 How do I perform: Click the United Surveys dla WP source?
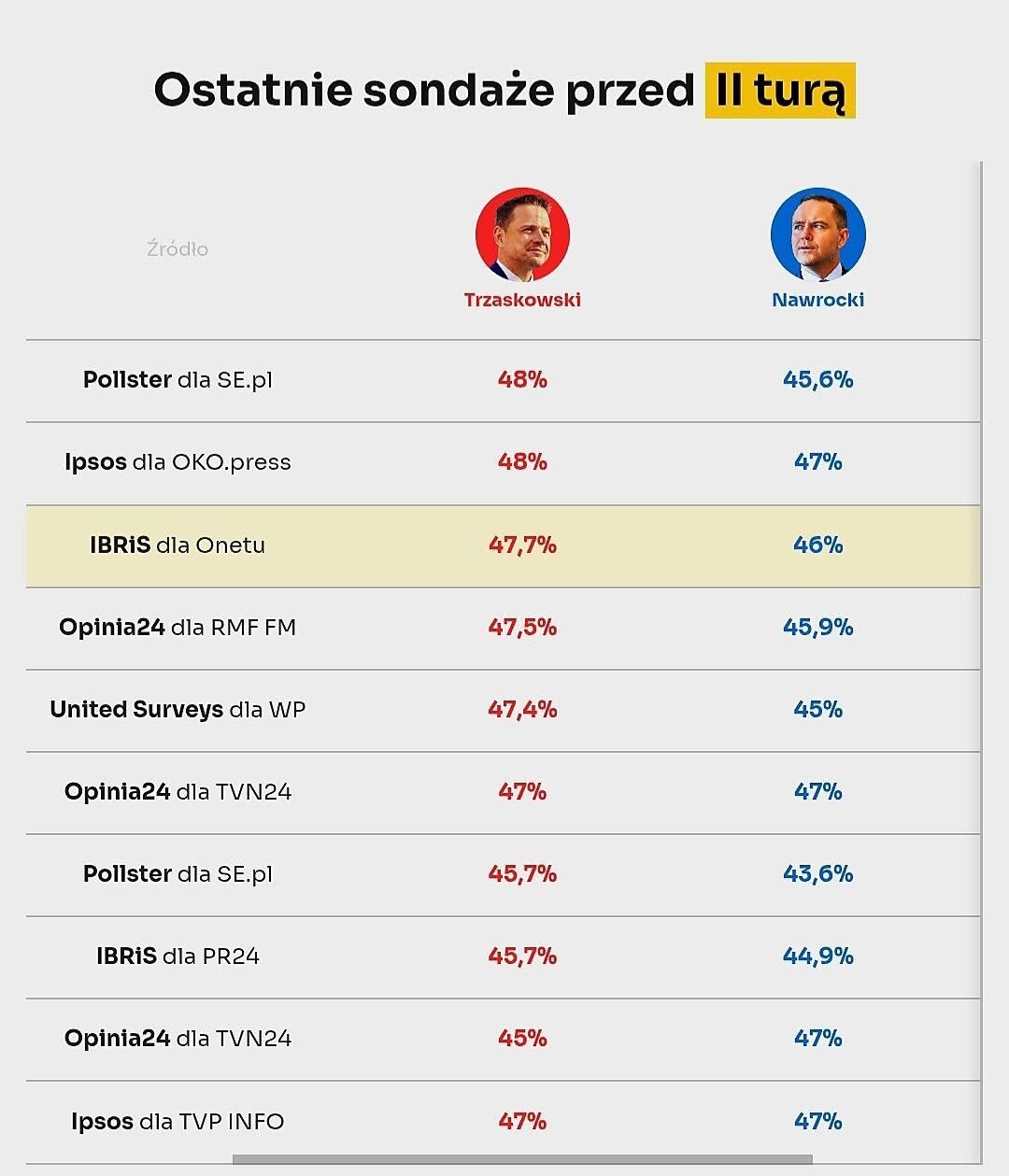point(178,710)
